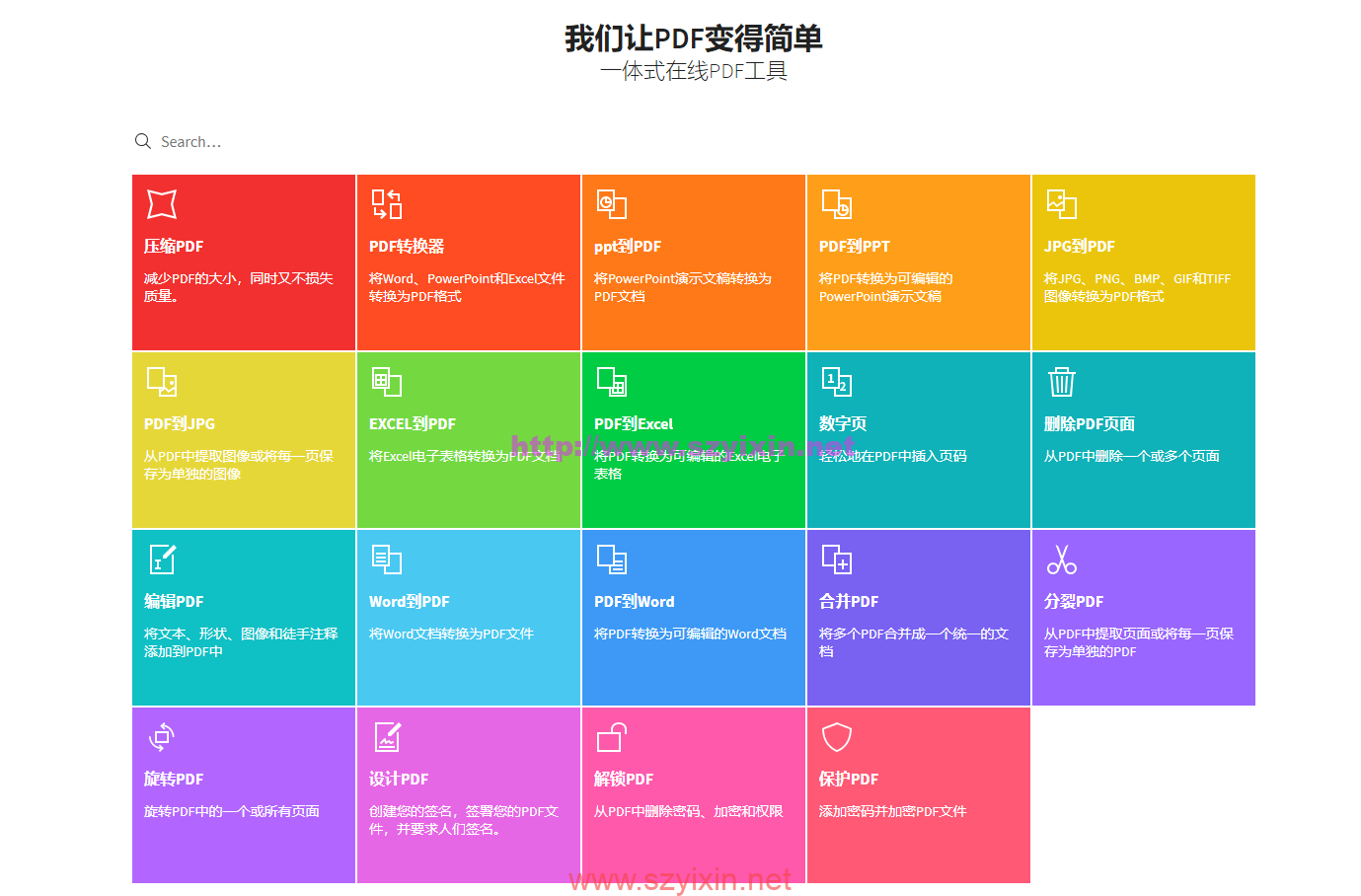The width and height of the screenshot is (1361, 896).
Task: Click the PDF到JPG tile icon
Action: [162, 382]
